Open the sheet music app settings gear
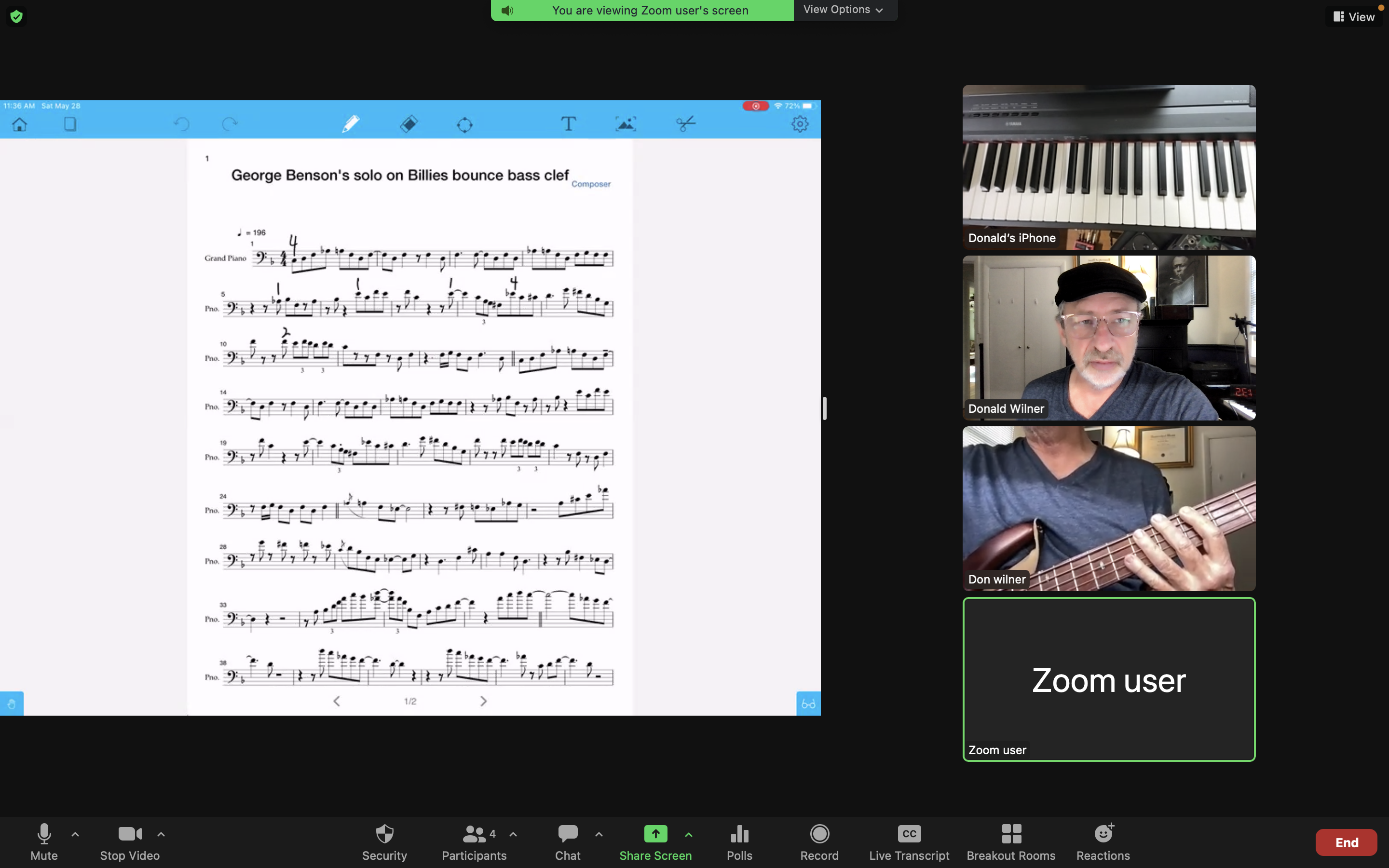Viewport: 1389px width, 868px height. pos(800,124)
